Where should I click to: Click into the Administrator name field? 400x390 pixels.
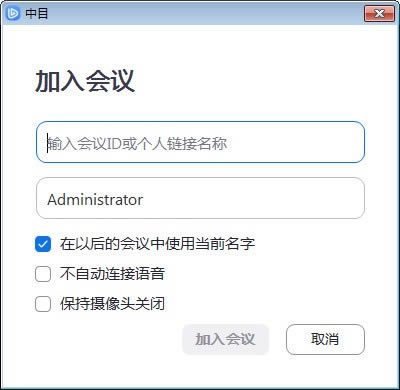(x=200, y=198)
